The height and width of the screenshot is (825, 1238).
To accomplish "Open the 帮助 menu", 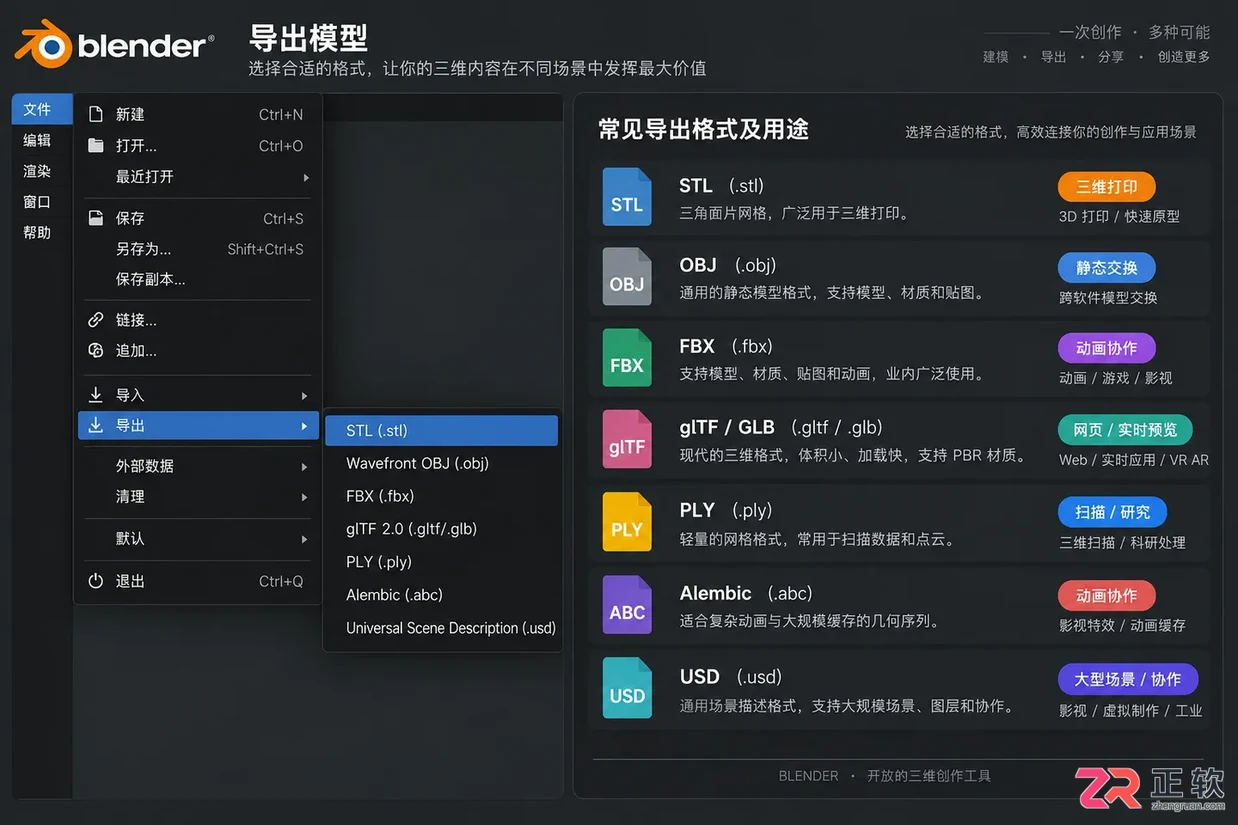I will click(37, 232).
